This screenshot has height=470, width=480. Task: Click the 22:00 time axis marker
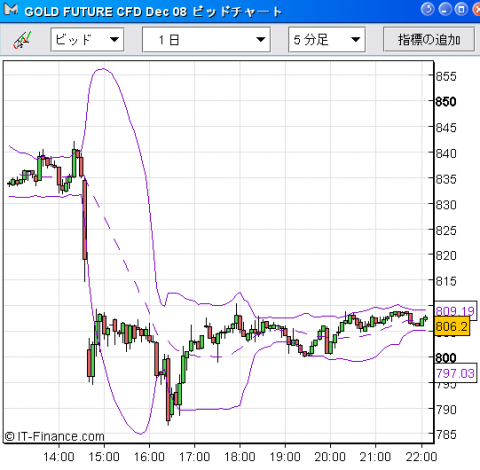coord(421,457)
